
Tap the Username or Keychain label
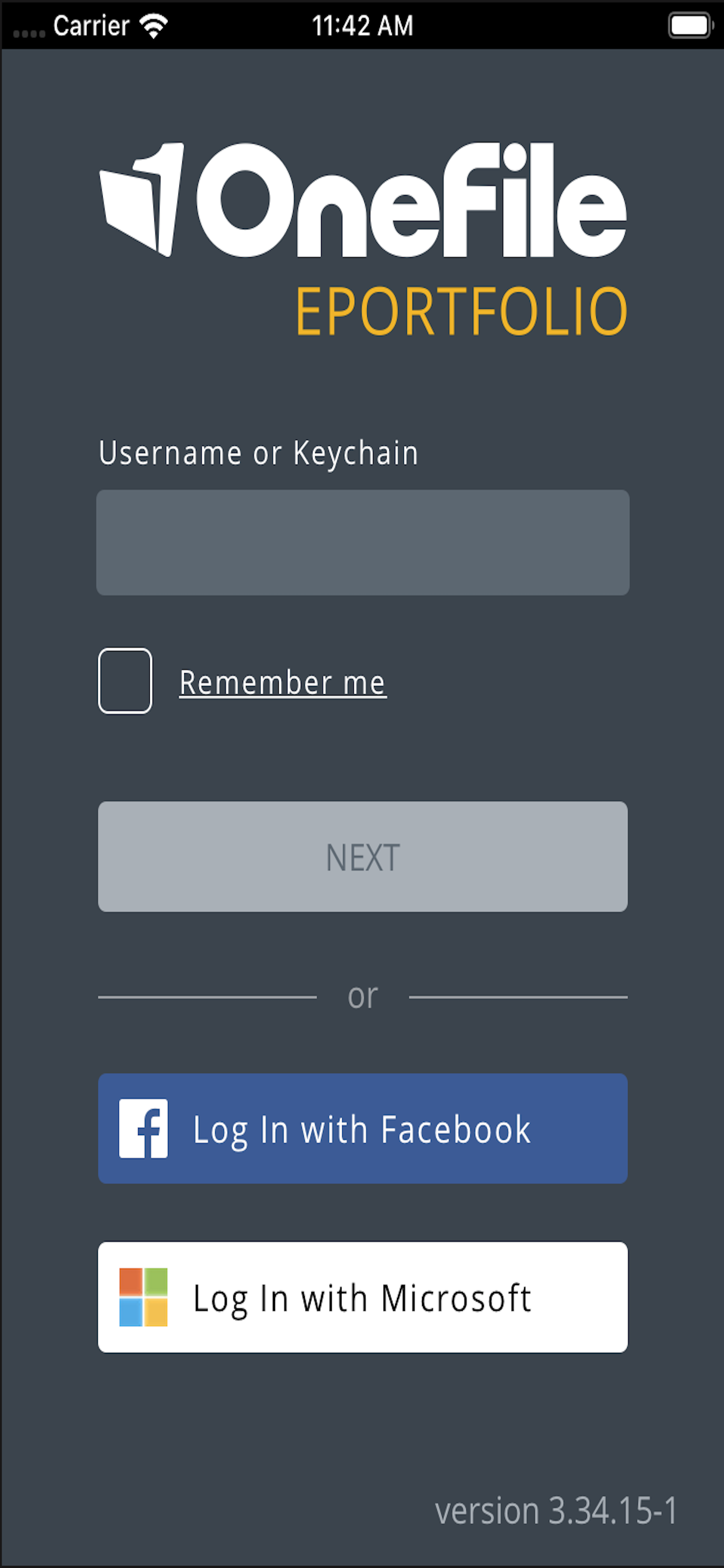259,453
